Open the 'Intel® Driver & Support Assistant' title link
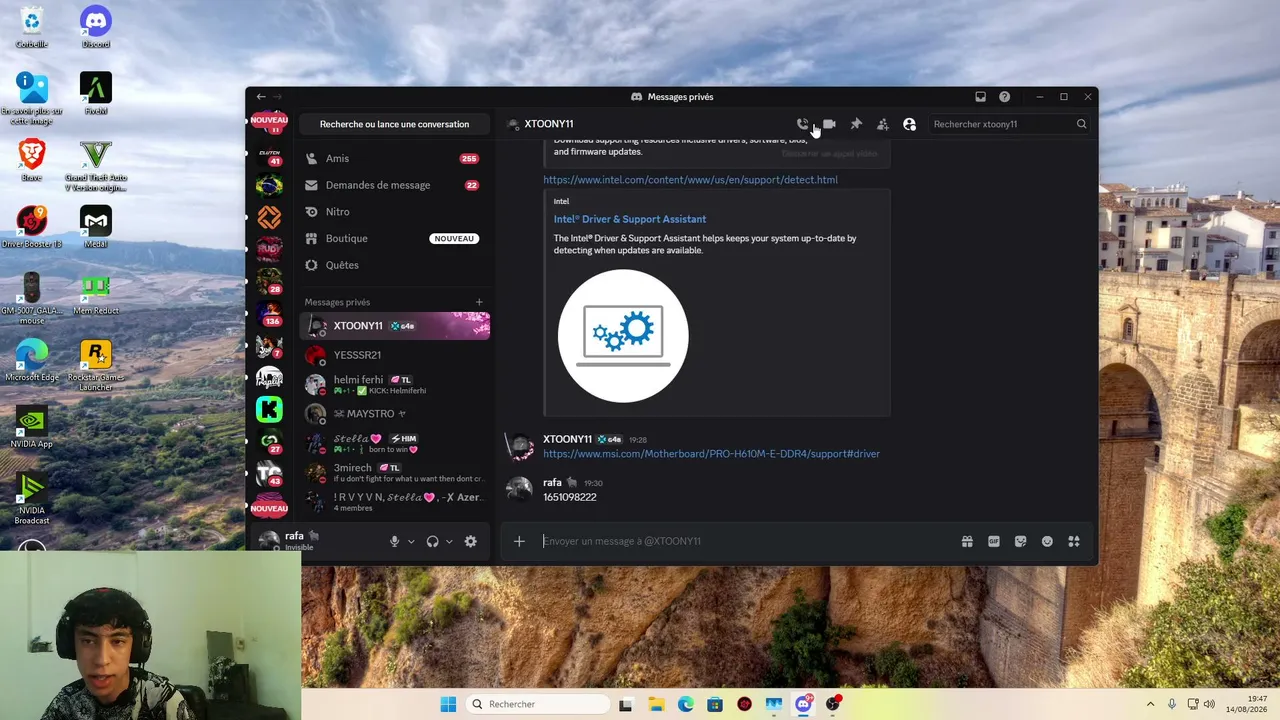The width and height of the screenshot is (1280, 720). click(x=630, y=219)
